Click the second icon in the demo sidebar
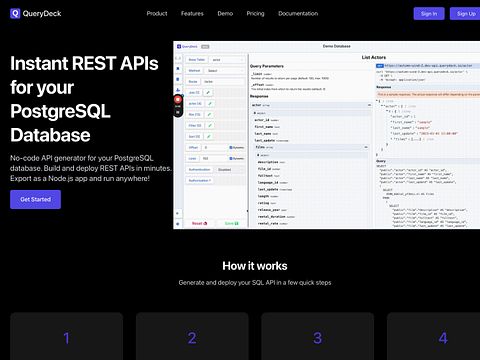Screen dimensions: 480x360 point(178,68)
